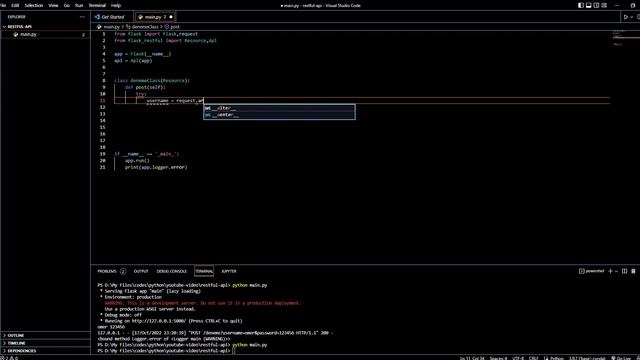
Task: Expand the Outline section
Action: click(45, 335)
